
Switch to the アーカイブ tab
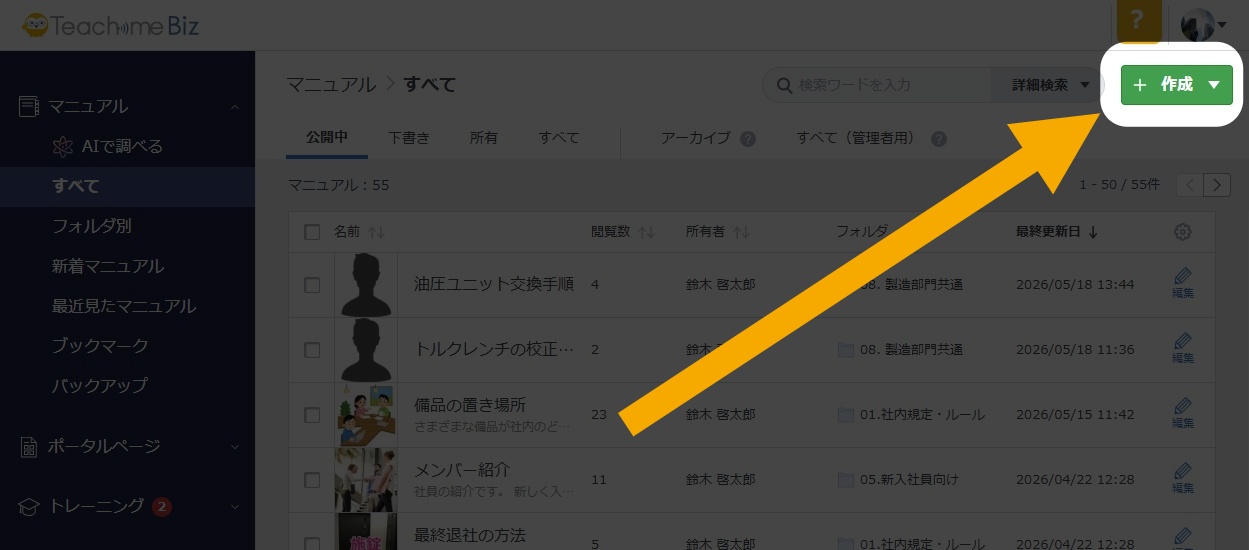[696, 138]
